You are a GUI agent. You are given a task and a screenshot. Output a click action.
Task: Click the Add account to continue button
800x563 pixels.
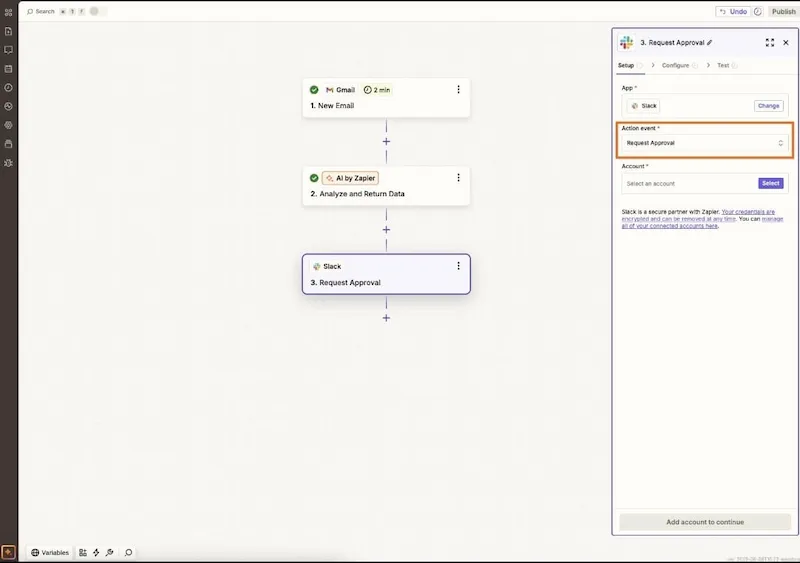(x=705, y=522)
